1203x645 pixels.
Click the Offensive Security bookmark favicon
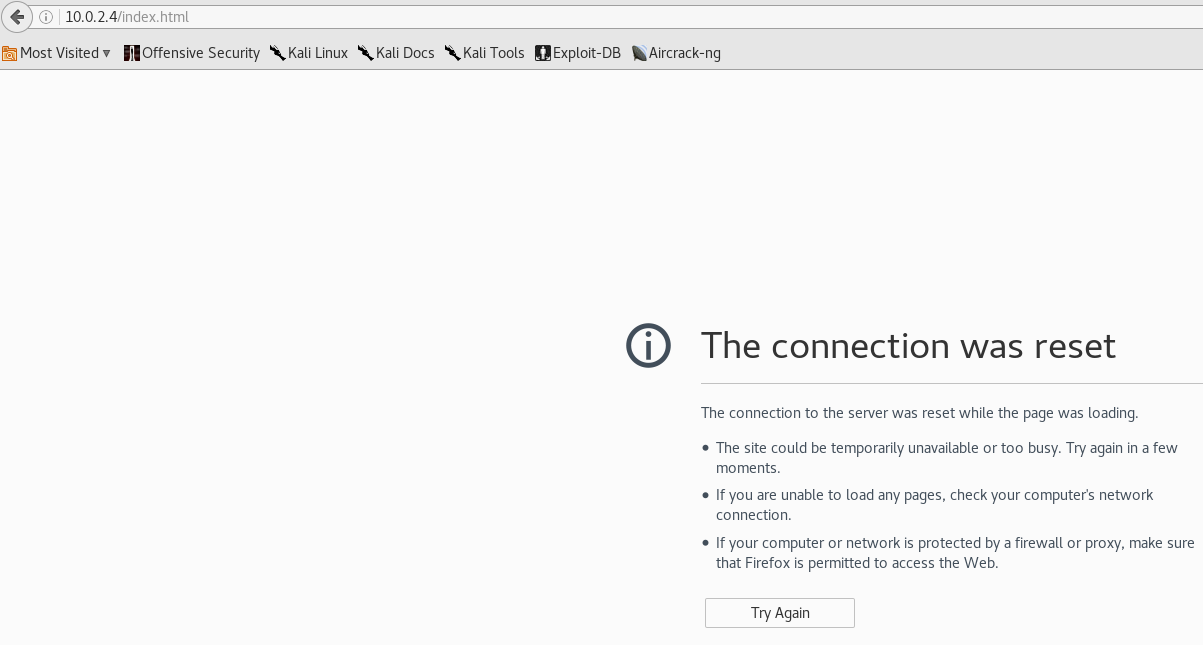[x=131, y=53]
